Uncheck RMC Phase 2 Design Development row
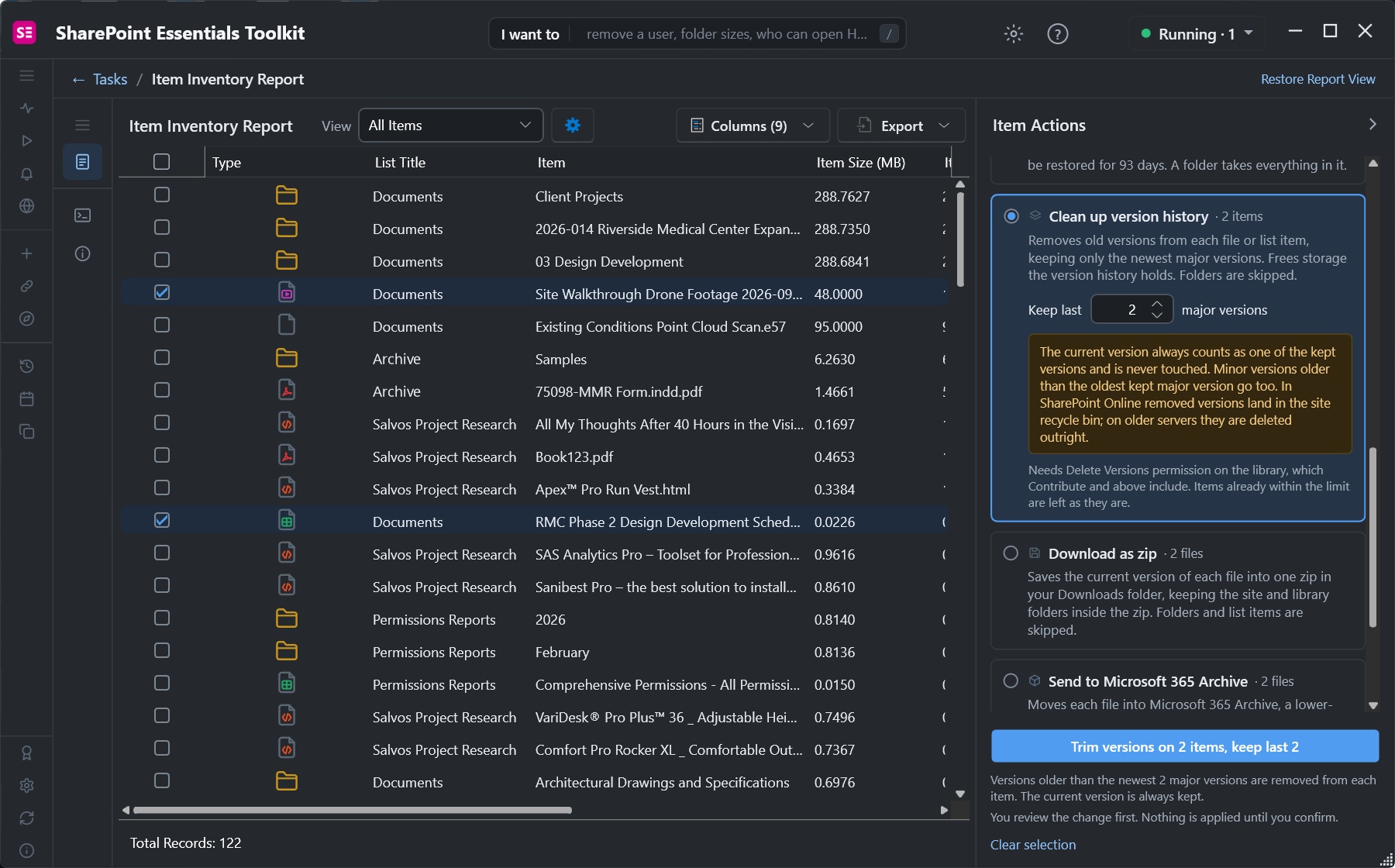The image size is (1395, 868). click(161, 520)
